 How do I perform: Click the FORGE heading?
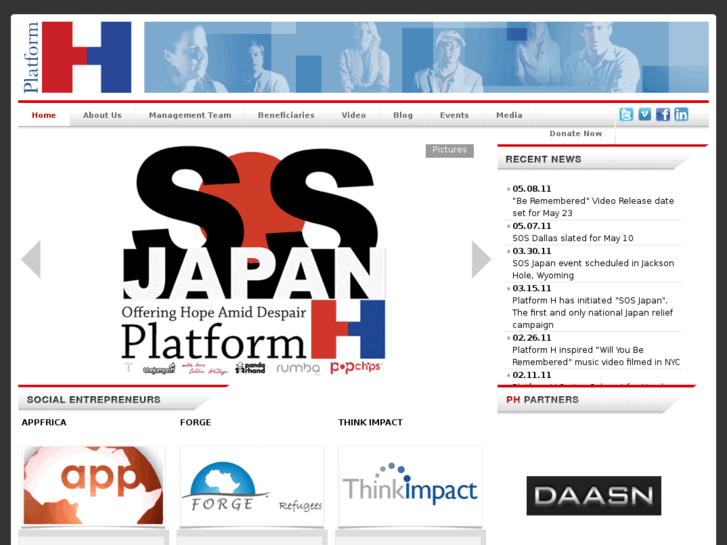(195, 423)
